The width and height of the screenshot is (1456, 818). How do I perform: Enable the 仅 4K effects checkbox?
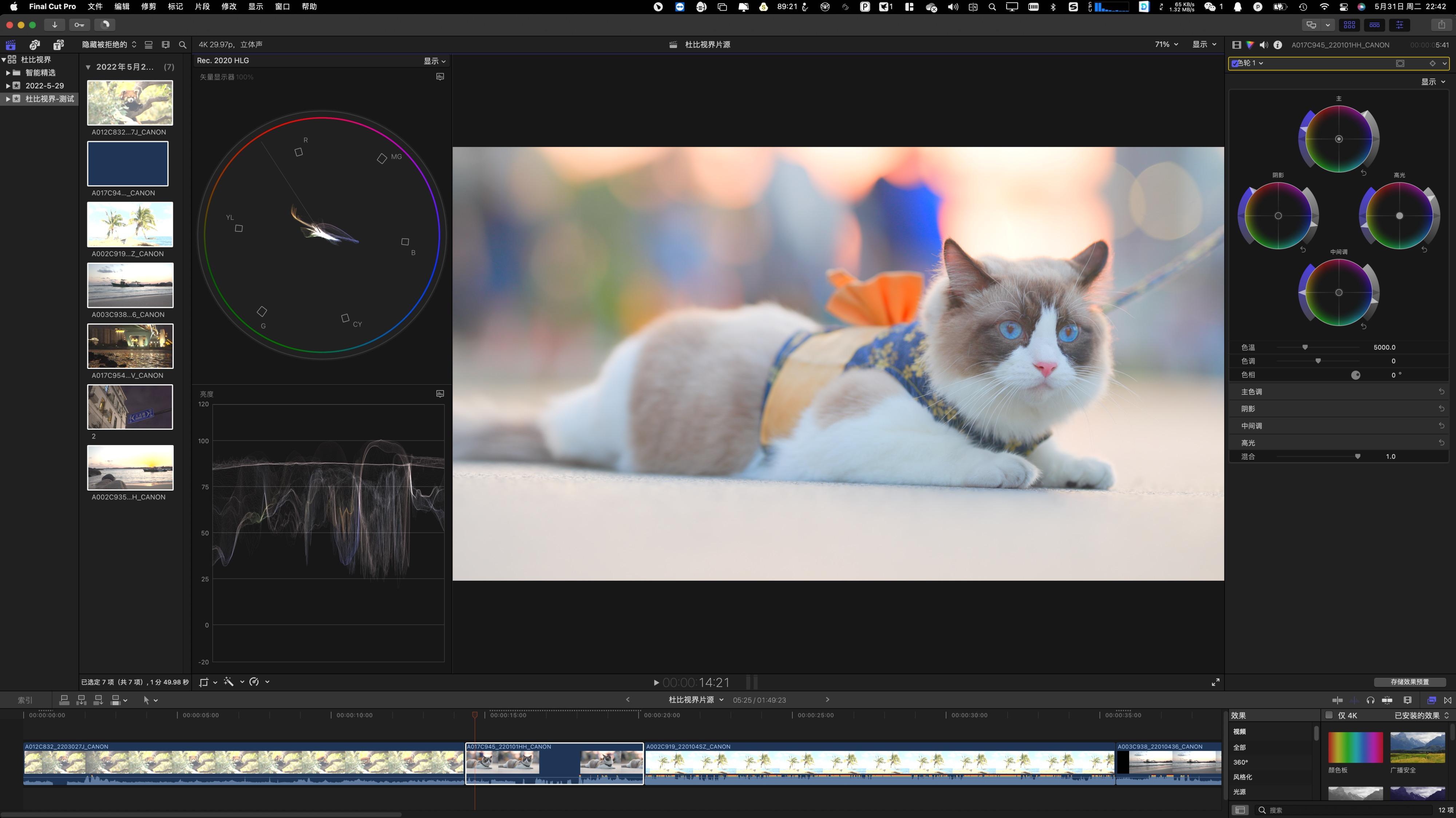coord(1329,715)
